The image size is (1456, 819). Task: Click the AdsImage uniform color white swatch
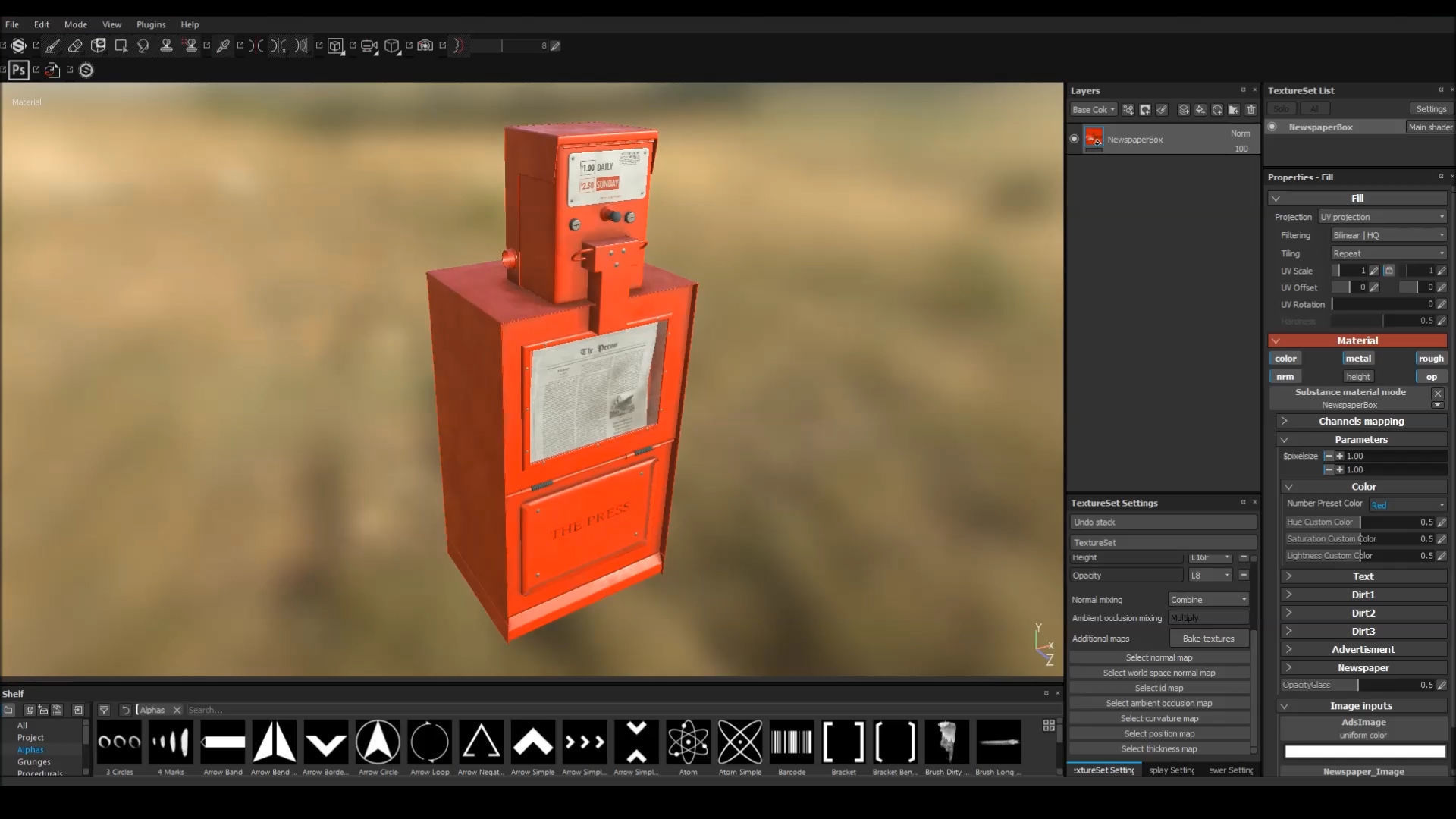(1365, 752)
